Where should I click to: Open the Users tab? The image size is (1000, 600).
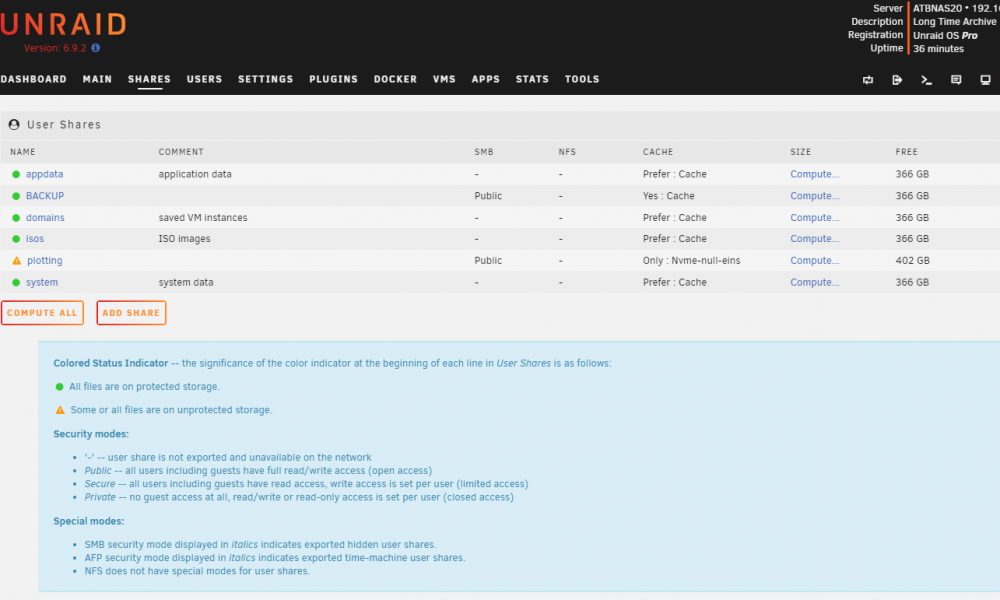(204, 79)
